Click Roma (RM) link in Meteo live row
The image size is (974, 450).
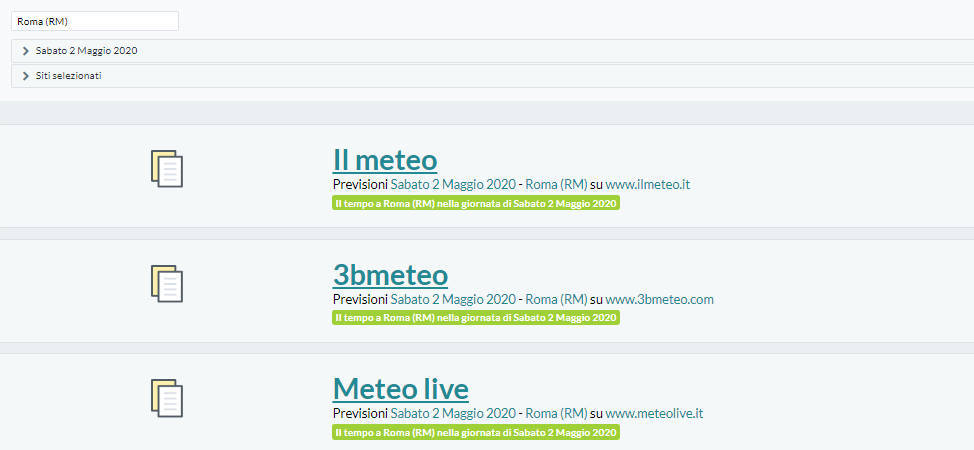557,413
